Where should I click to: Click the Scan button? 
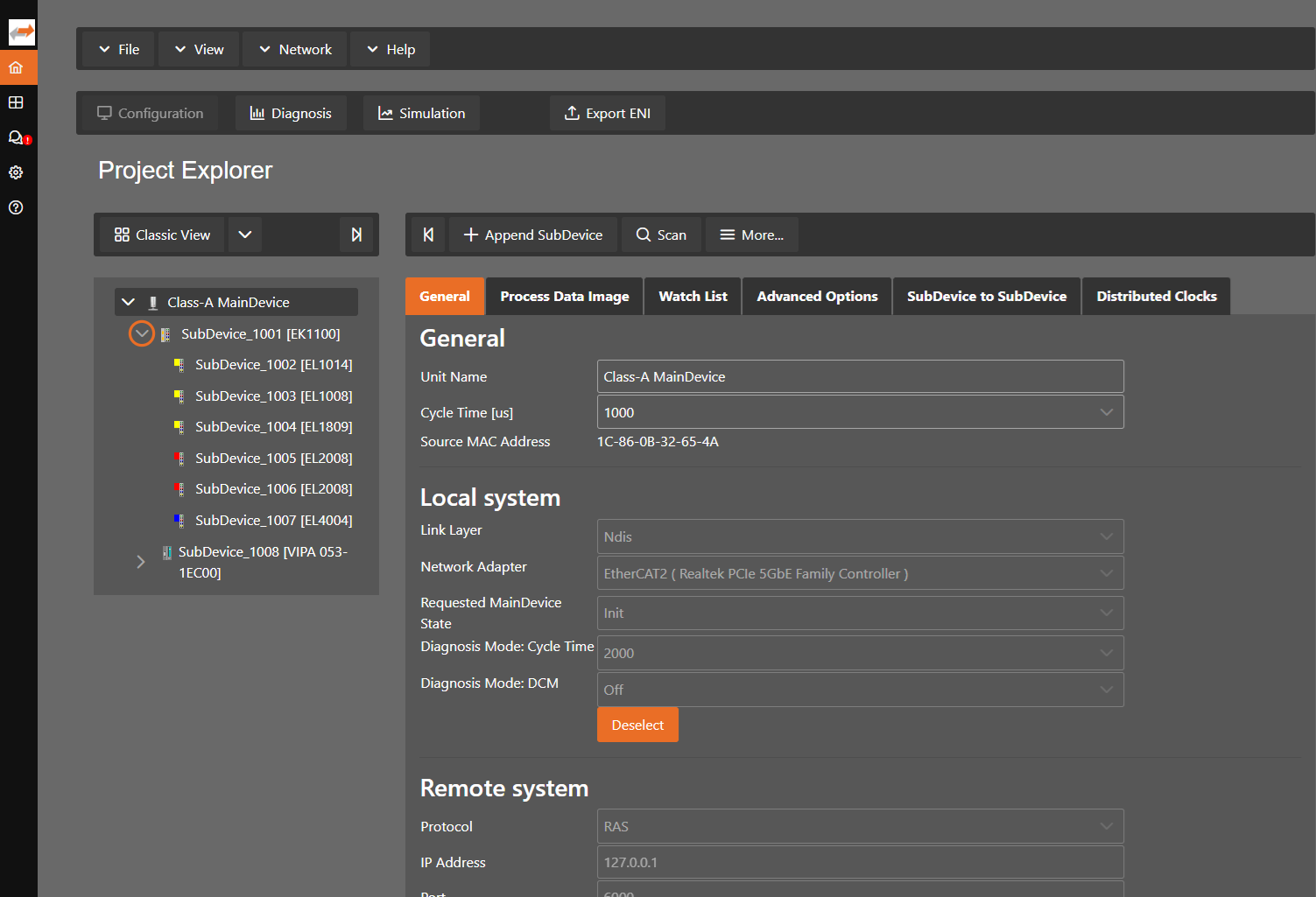(661, 235)
